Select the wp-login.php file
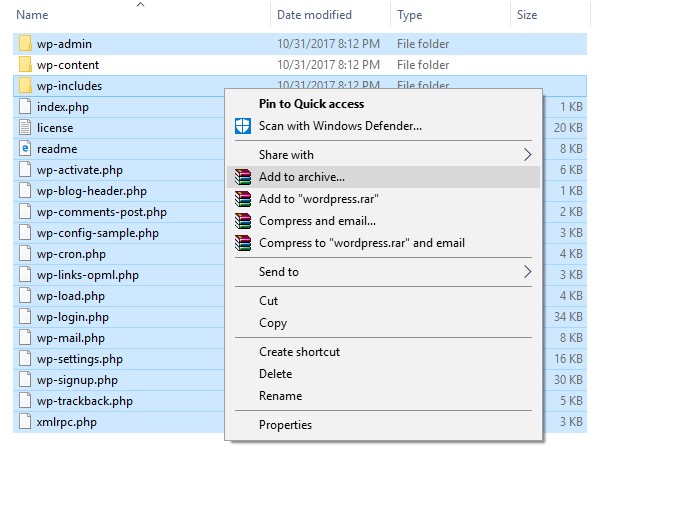The height and width of the screenshot is (522, 690). (72, 317)
